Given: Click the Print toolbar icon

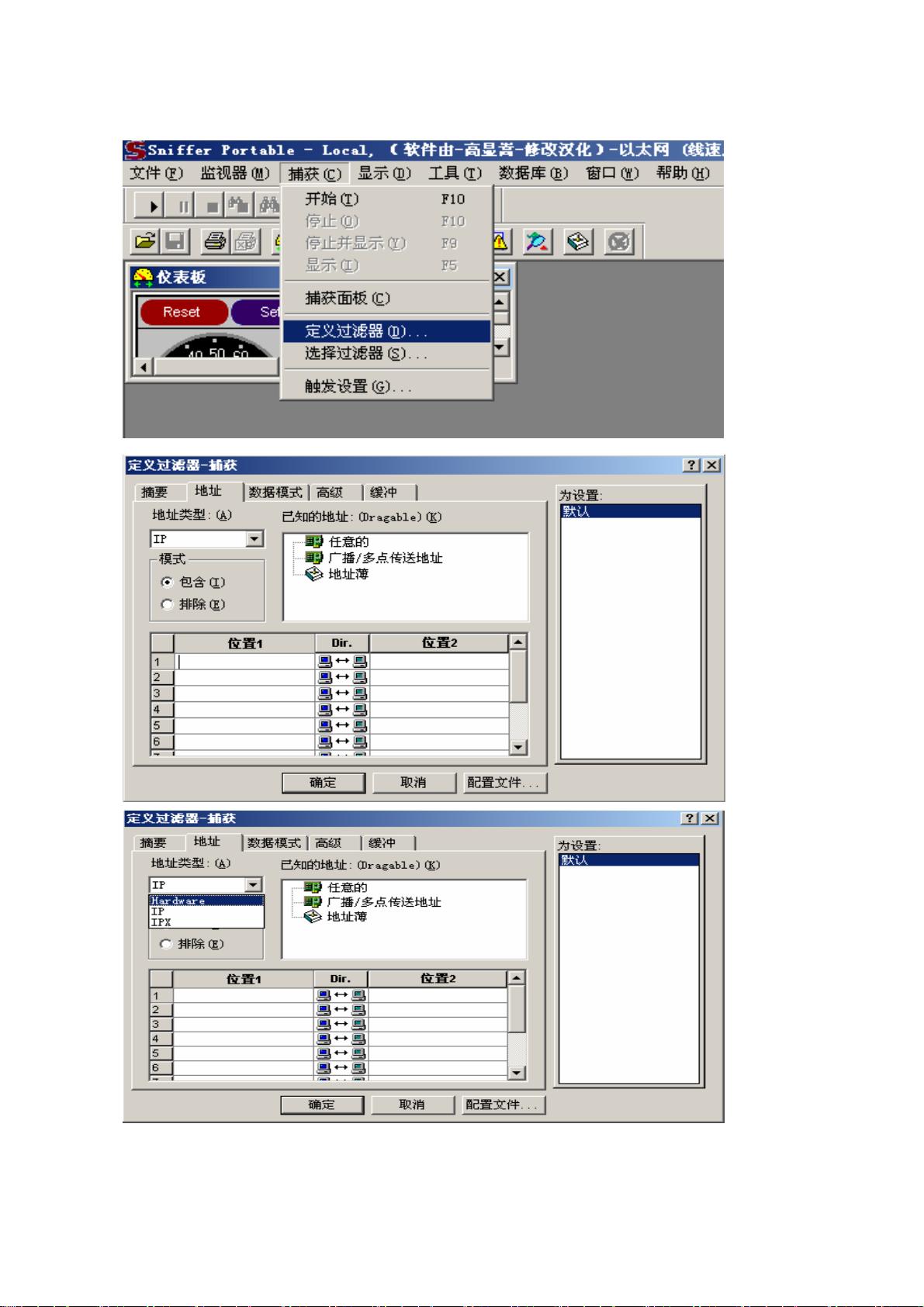Looking at the screenshot, I should (x=215, y=242).
